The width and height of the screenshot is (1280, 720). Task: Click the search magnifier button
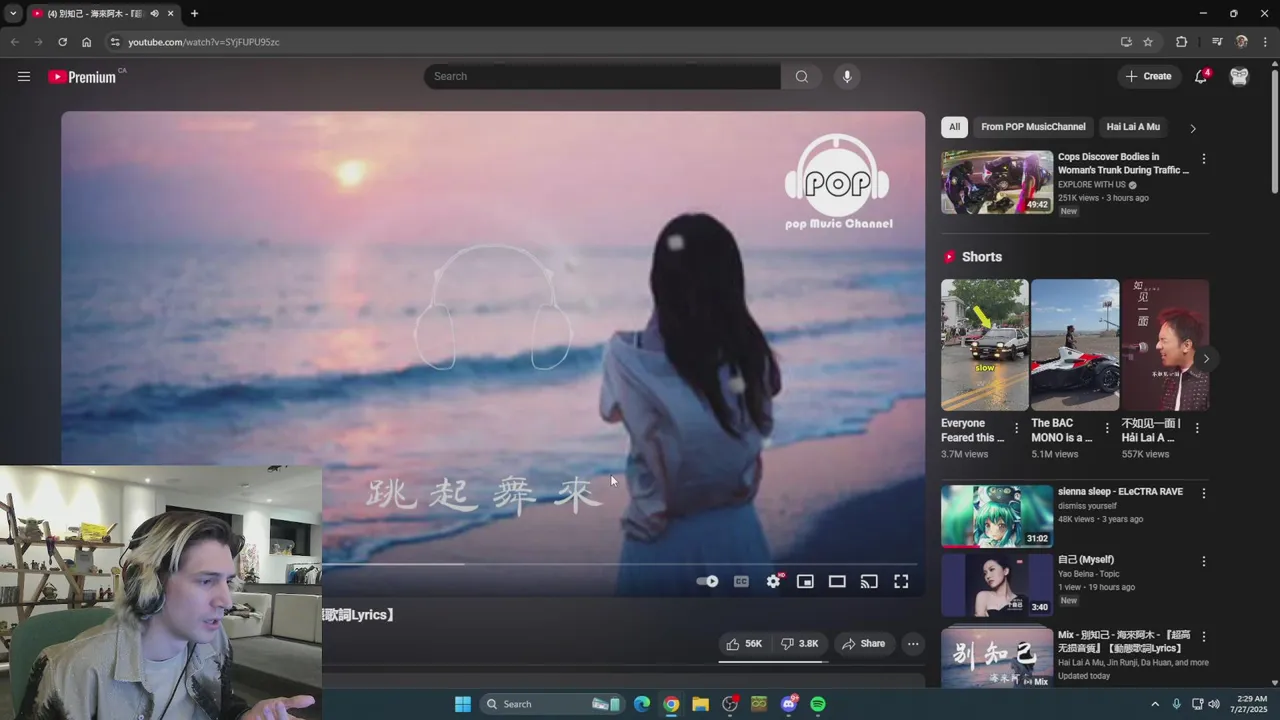(802, 76)
